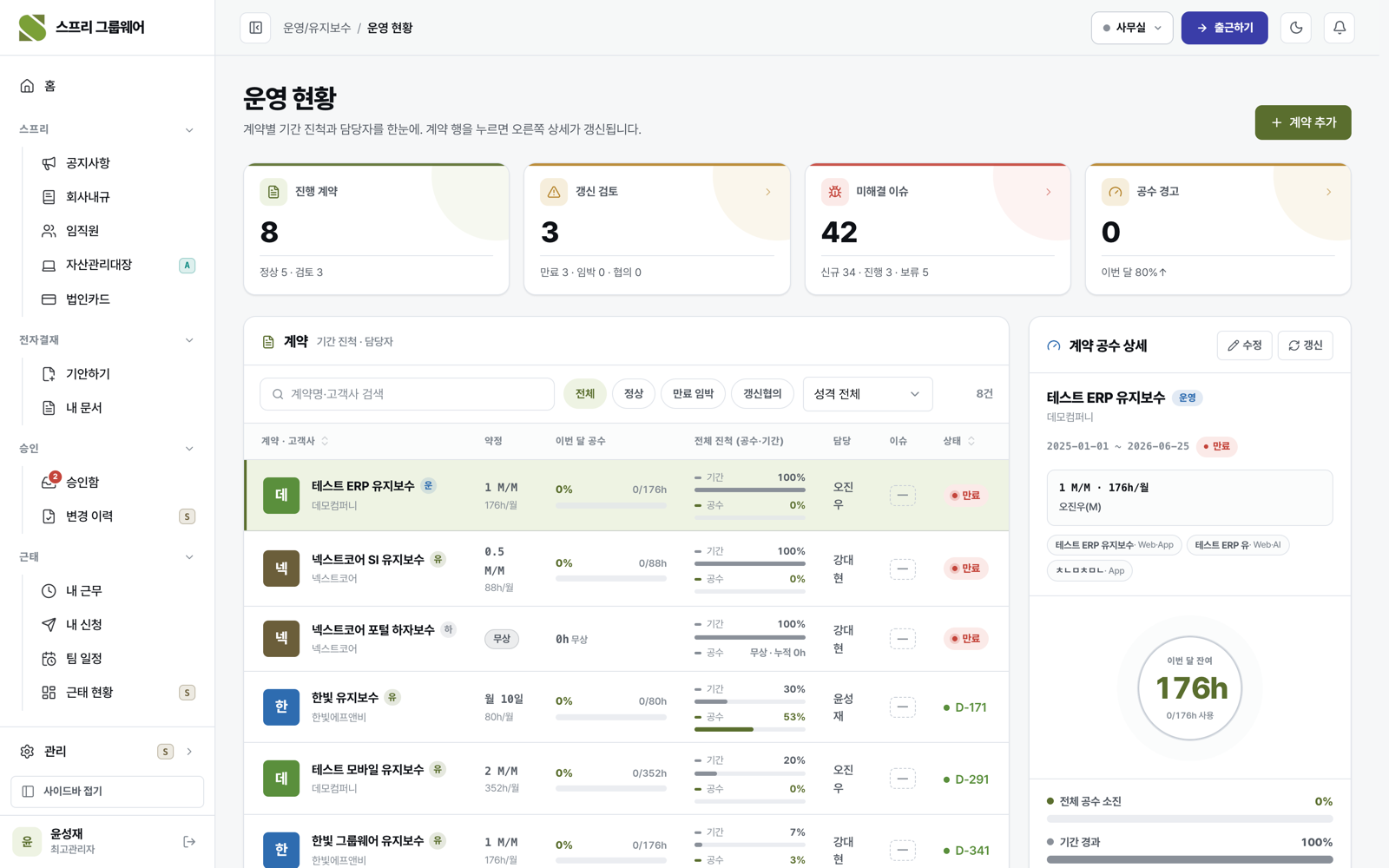The height and width of the screenshot is (868, 1389).
Task: Expand the 관리 section chevron
Action: pos(189,752)
